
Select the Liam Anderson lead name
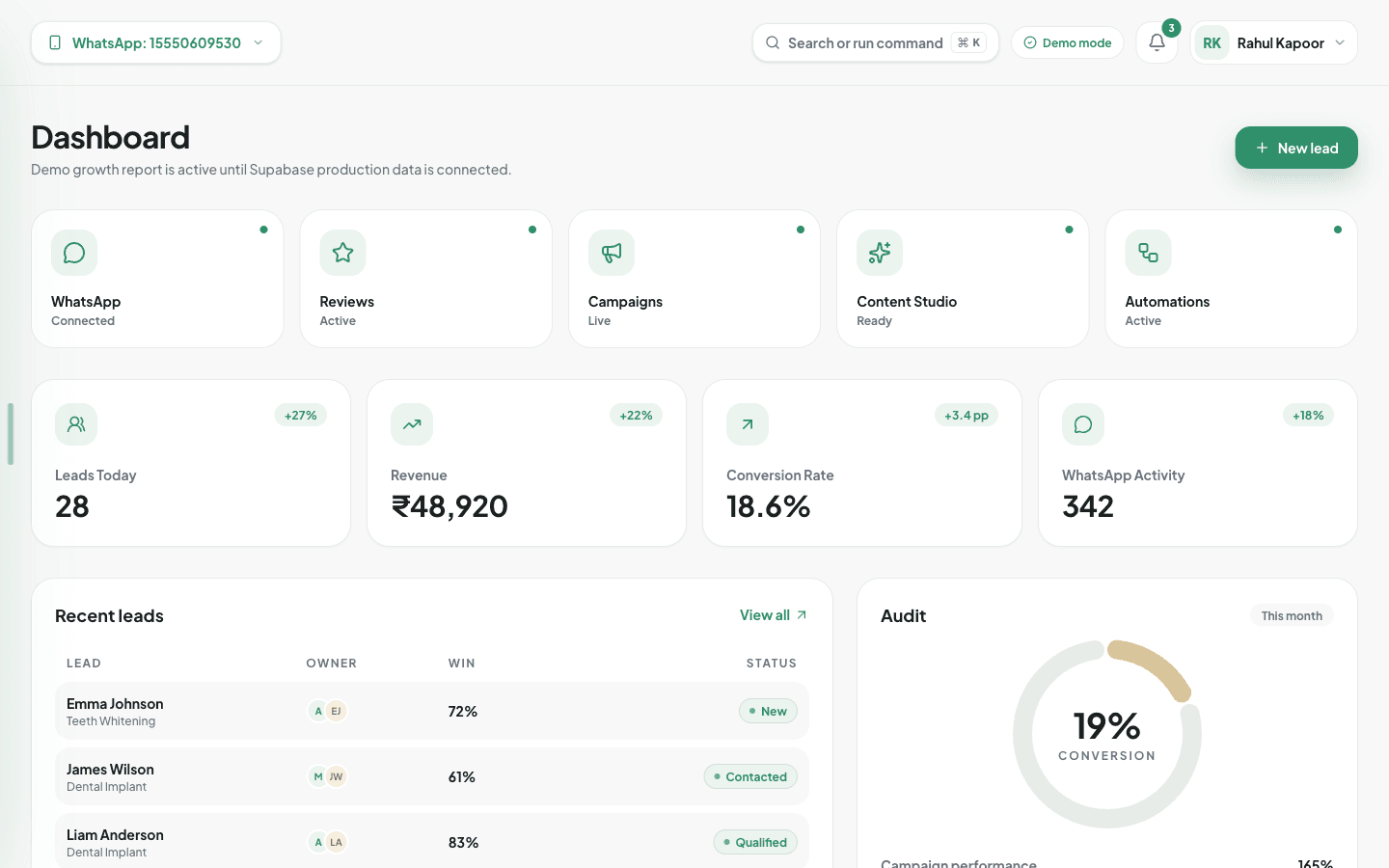click(x=115, y=834)
